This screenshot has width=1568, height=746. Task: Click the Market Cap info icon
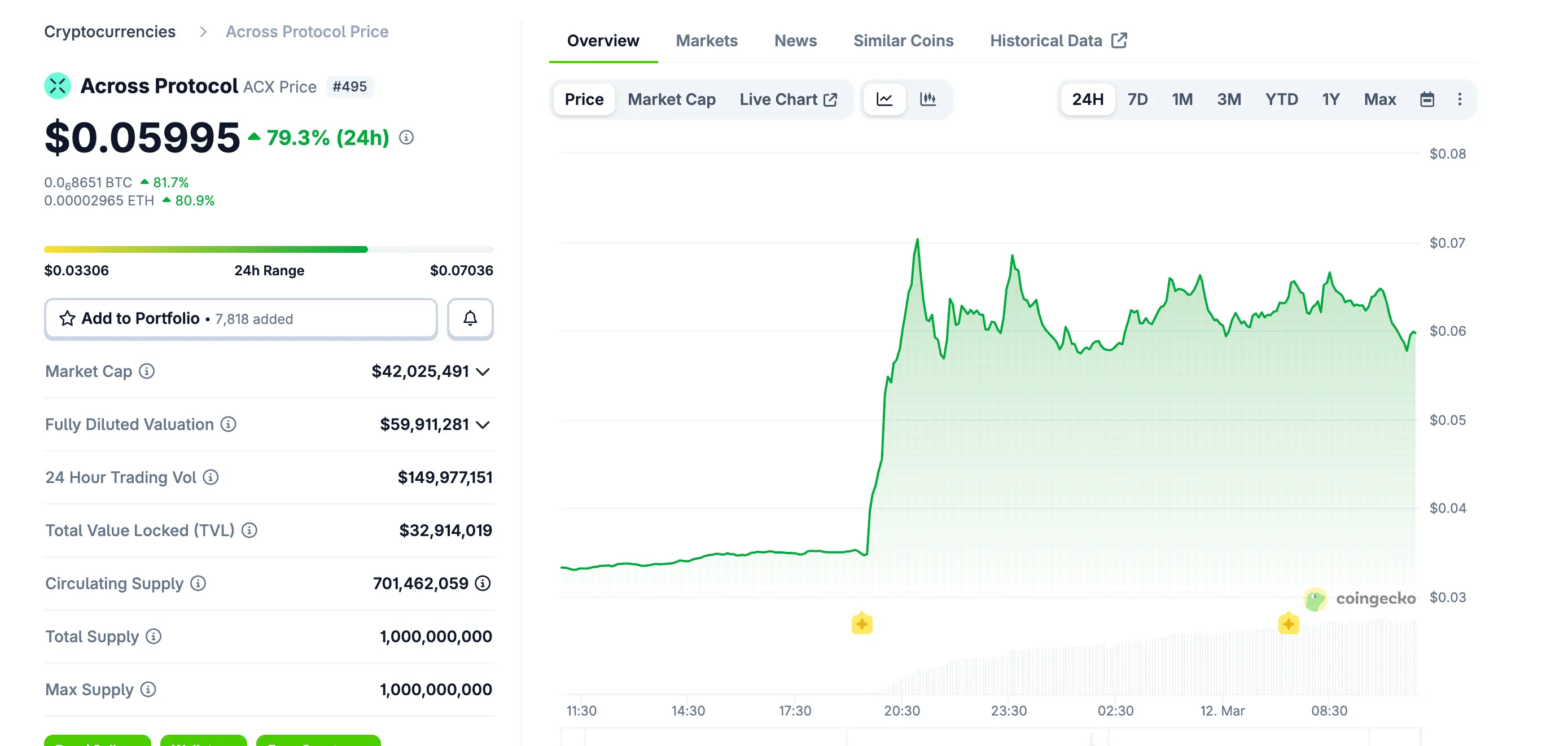click(146, 371)
